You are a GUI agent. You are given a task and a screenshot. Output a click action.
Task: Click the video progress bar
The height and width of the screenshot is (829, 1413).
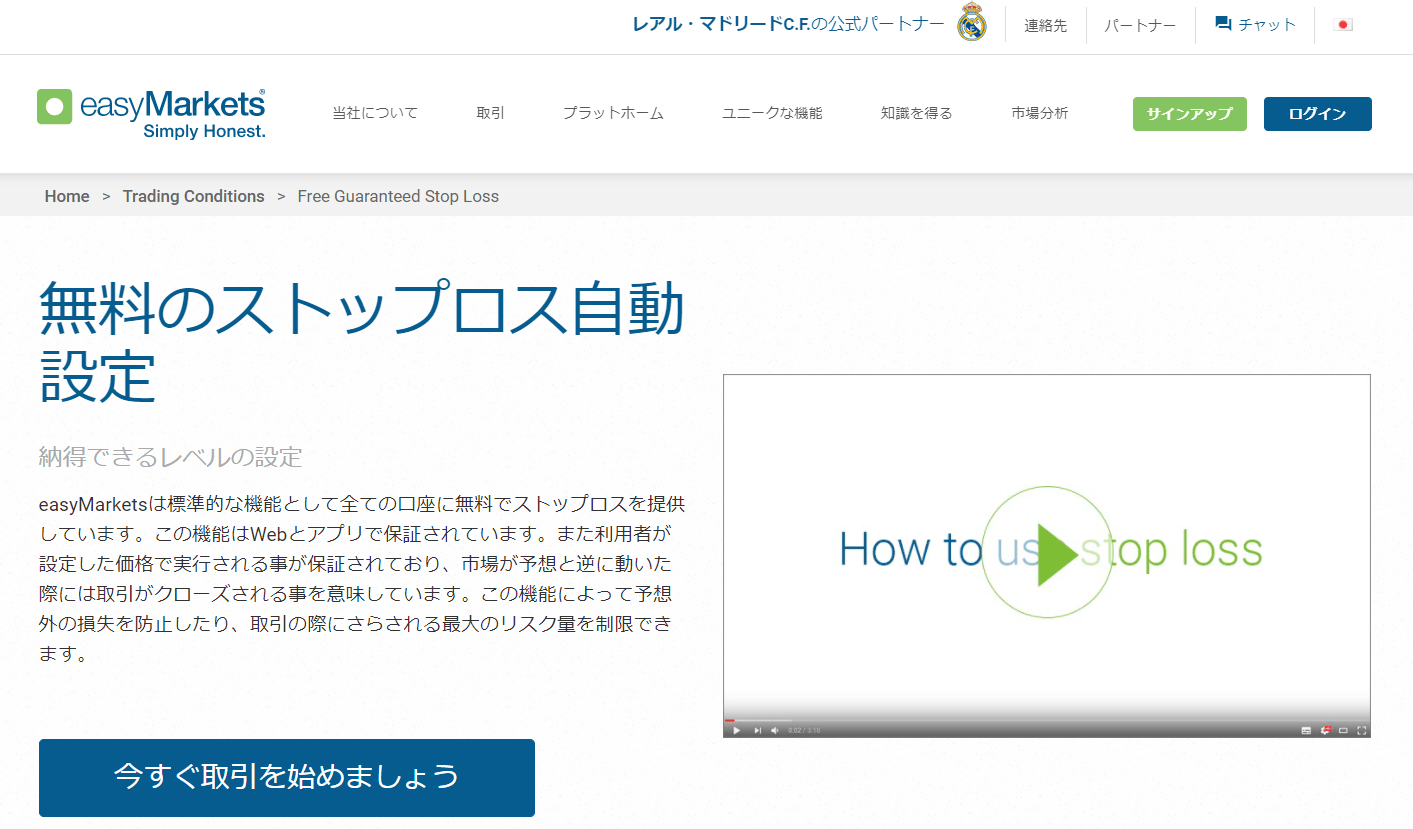[1047, 720]
